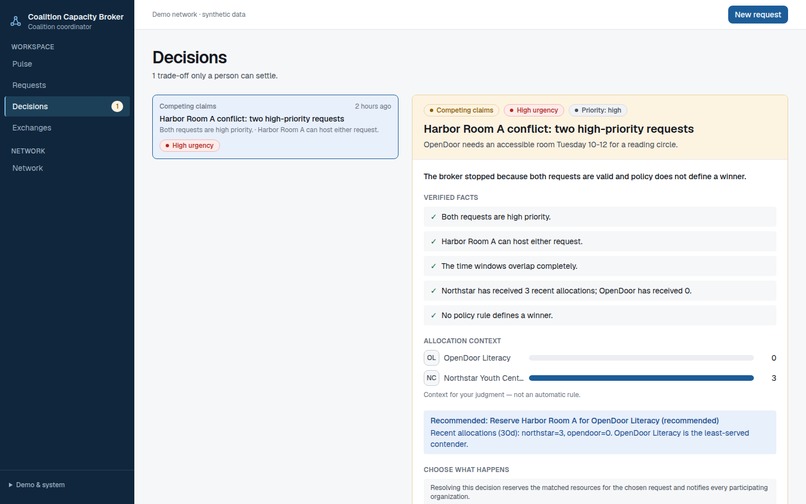Click the High urgency tag on the card
This screenshot has width=806, height=504.
190,146
